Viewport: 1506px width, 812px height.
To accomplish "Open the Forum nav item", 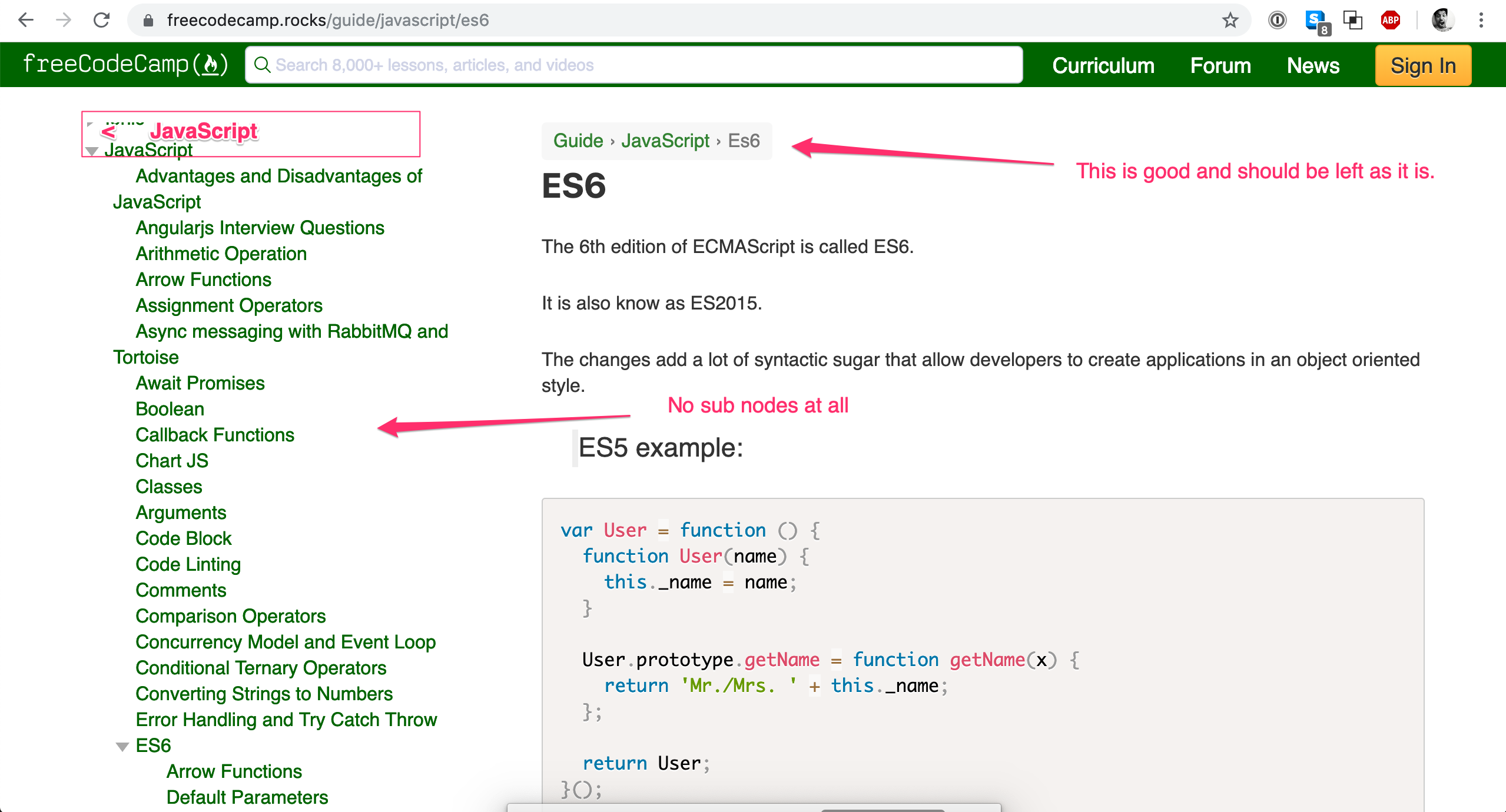I will pyautogui.click(x=1220, y=65).
